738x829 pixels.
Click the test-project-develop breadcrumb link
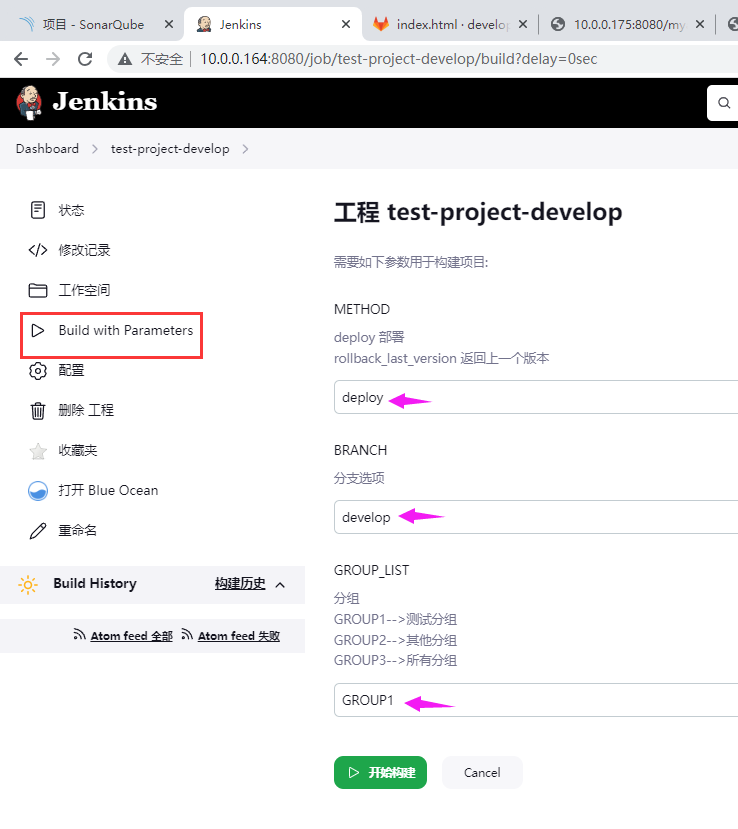coord(170,149)
